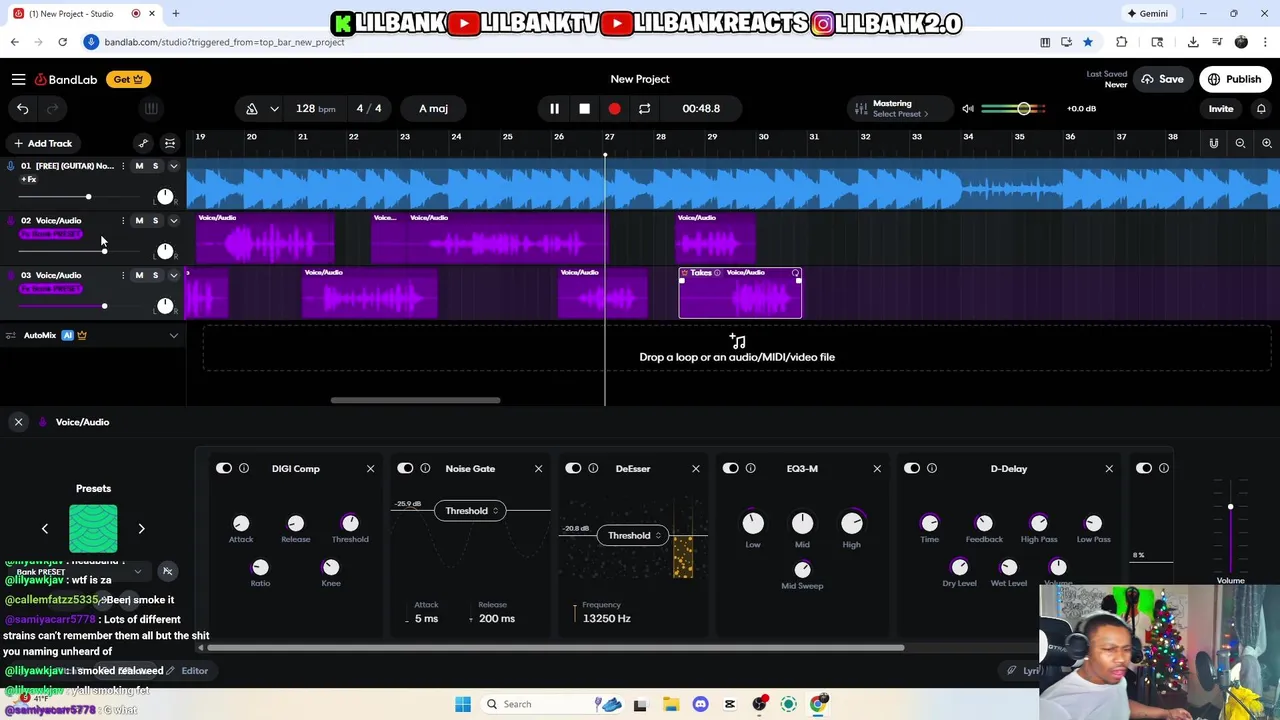The height and width of the screenshot is (720, 1280).
Task: Mute track 01 guitar
Action: (139, 166)
